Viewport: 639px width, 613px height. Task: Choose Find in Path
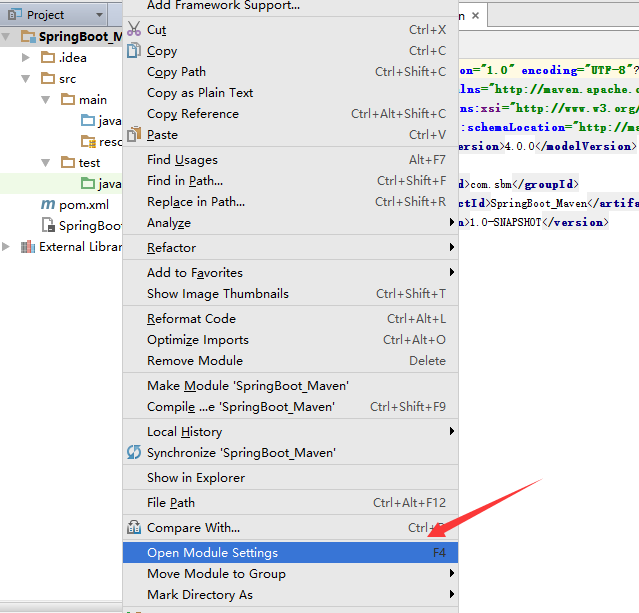click(290, 180)
